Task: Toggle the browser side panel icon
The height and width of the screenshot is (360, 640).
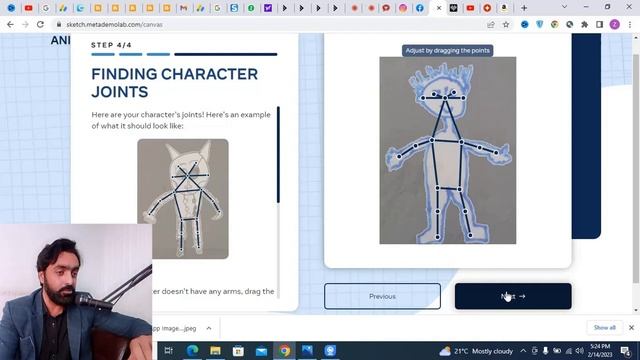Action: (599, 24)
